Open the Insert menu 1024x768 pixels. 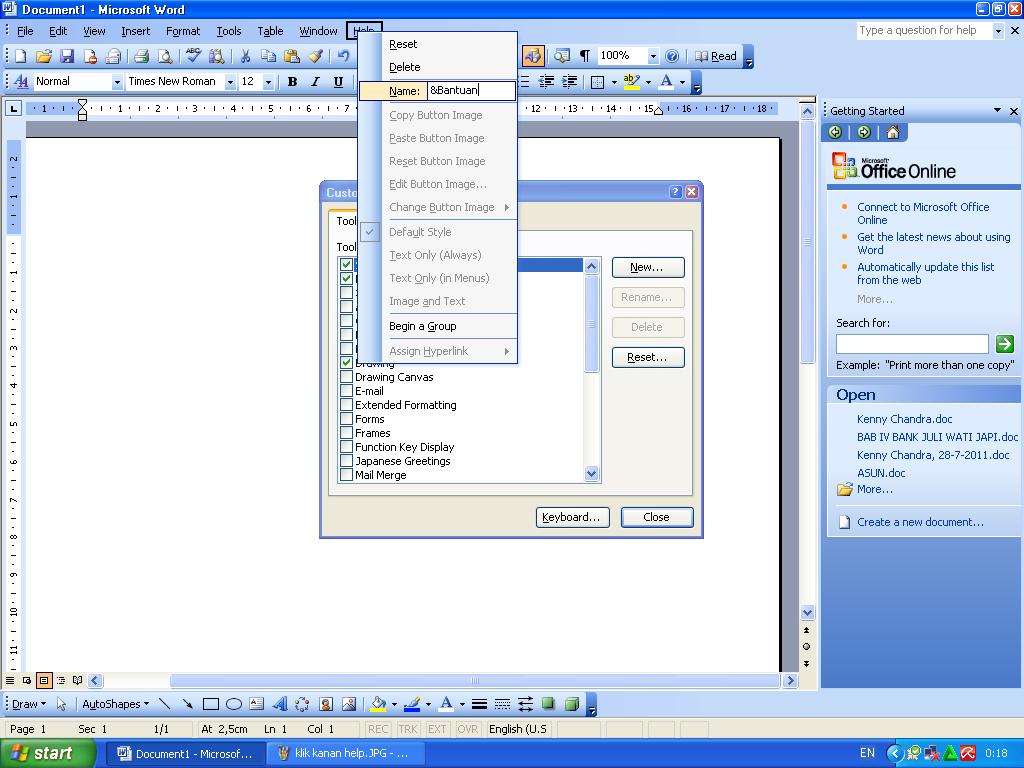tap(135, 31)
